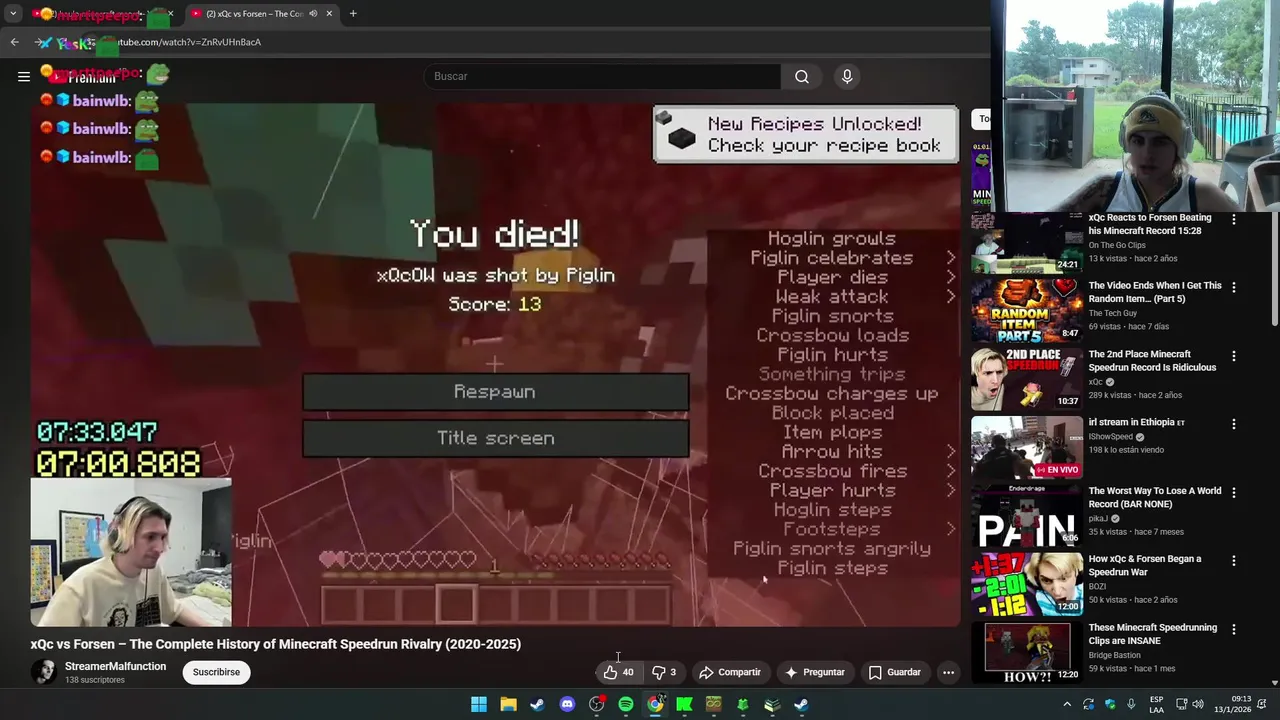The image size is (1280, 720).
Task: Go back with the browser back arrow
Action: tap(14, 42)
